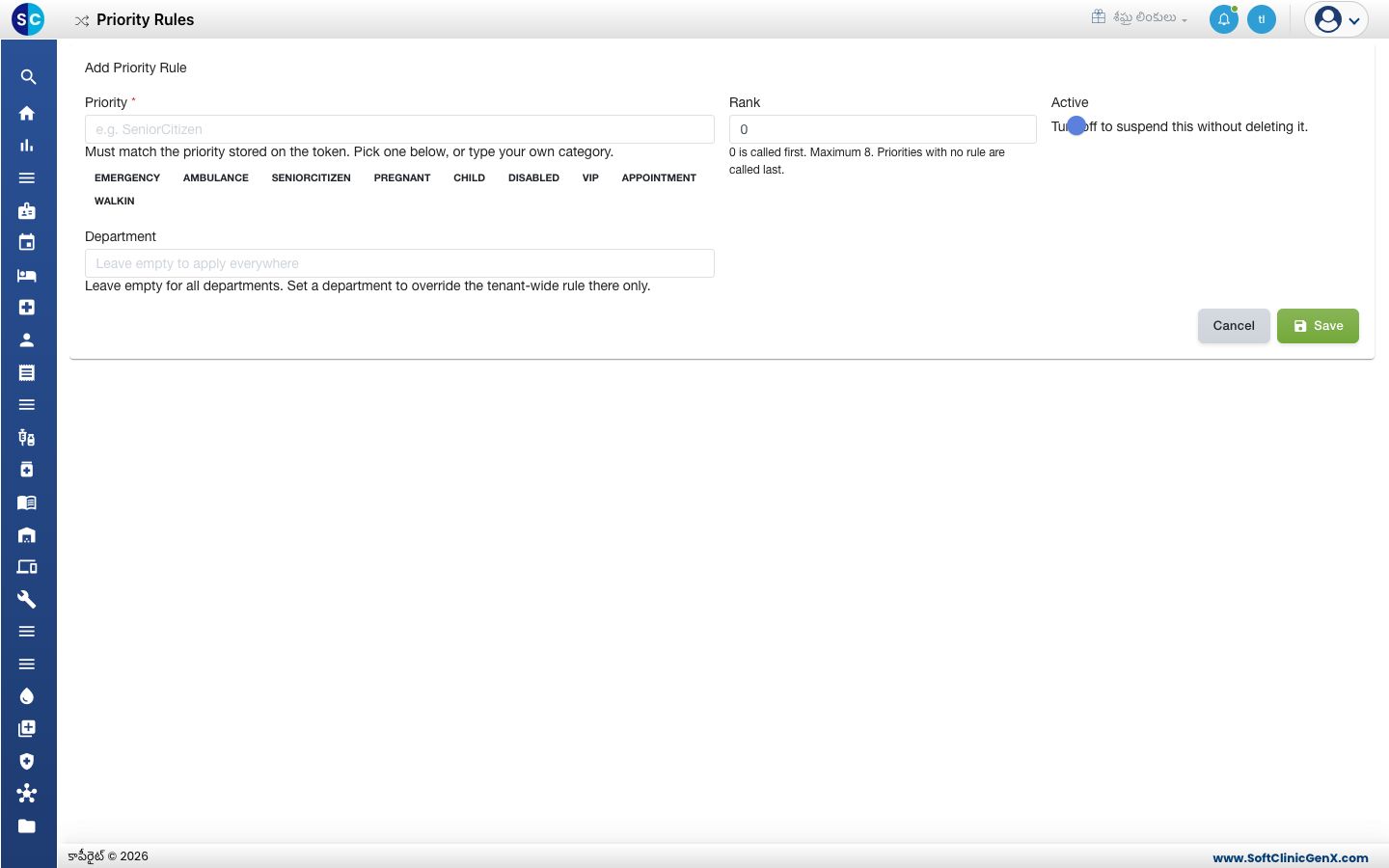Open the shield with cross sidebar icon
Image resolution: width=1389 pixels, height=868 pixels.
point(27,761)
